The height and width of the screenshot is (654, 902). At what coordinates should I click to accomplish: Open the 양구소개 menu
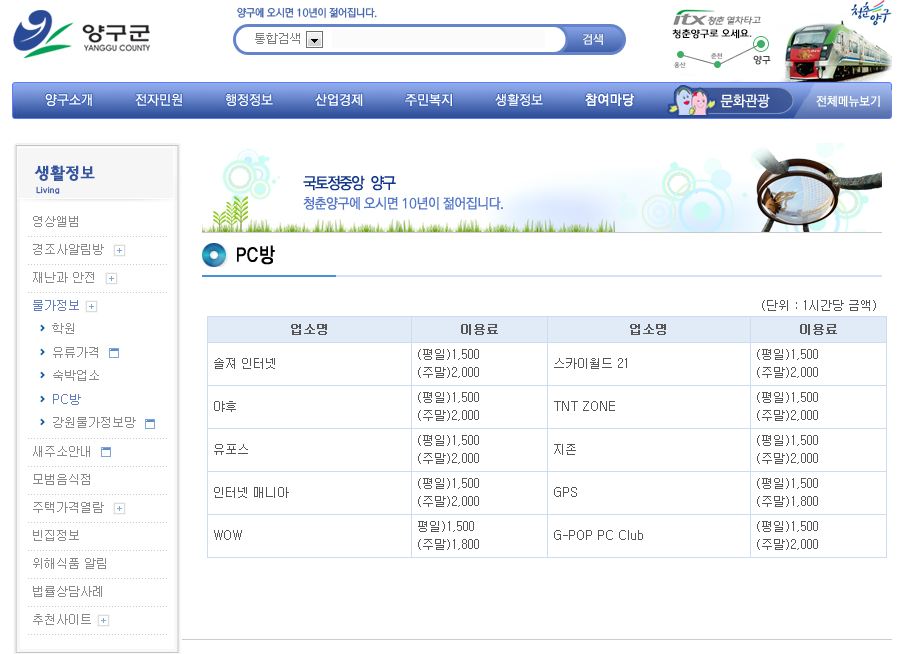point(69,100)
